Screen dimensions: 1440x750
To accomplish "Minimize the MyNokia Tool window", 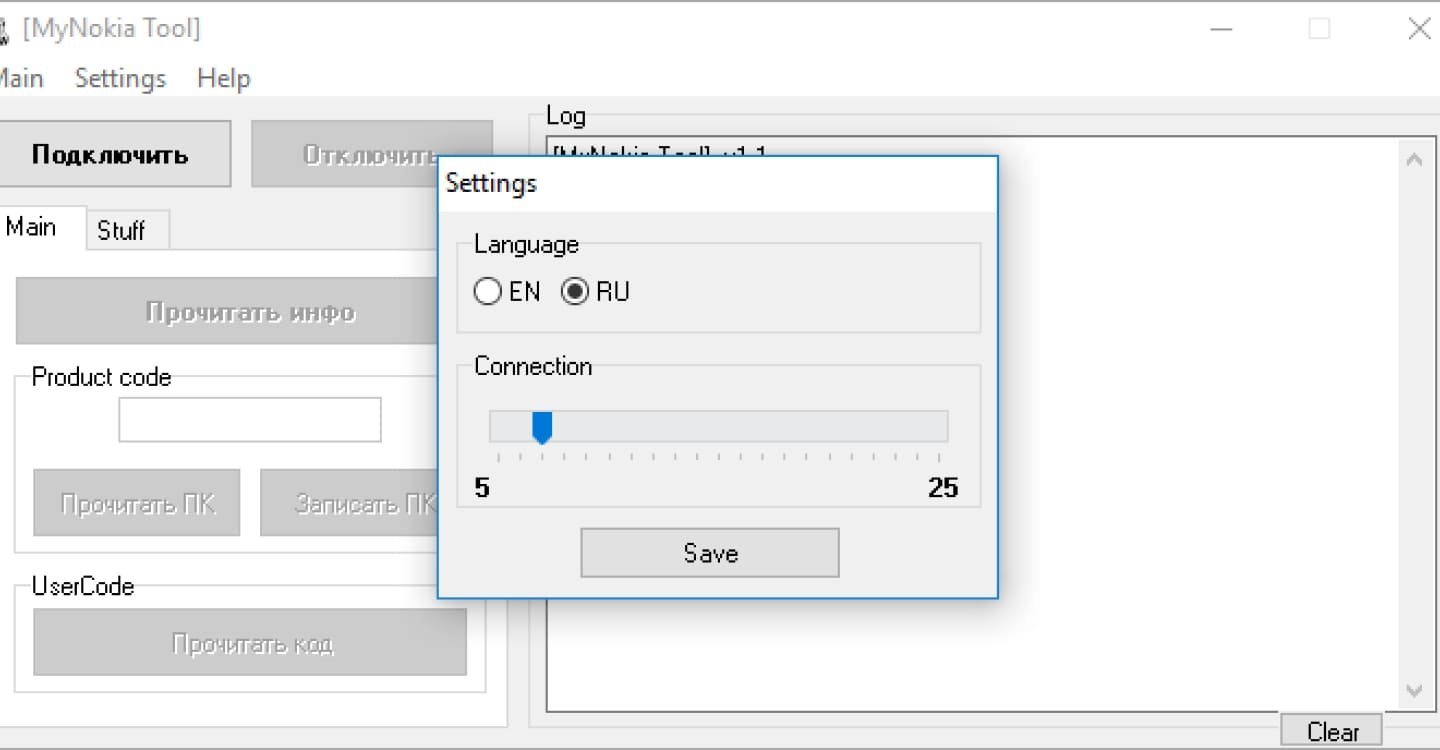I will click(x=1221, y=29).
